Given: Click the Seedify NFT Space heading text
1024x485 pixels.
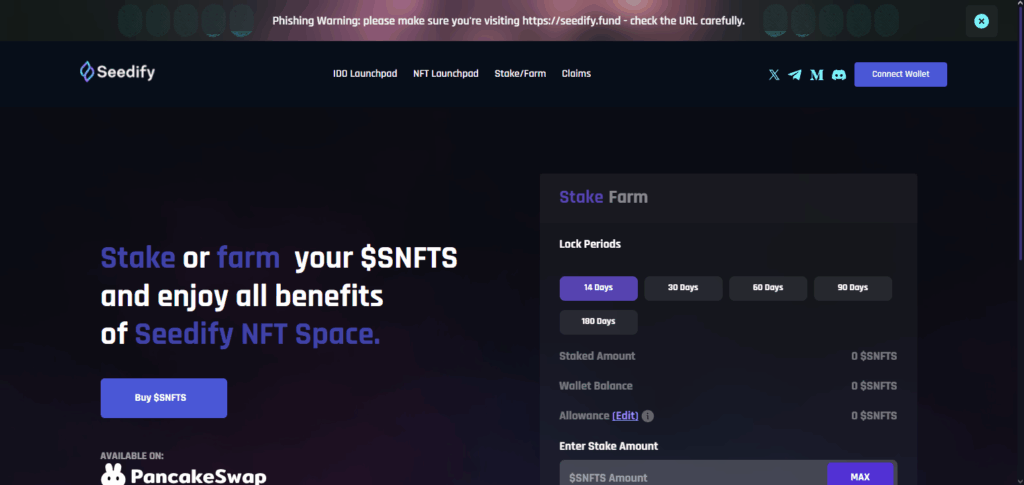Looking at the screenshot, I should 257,335.
